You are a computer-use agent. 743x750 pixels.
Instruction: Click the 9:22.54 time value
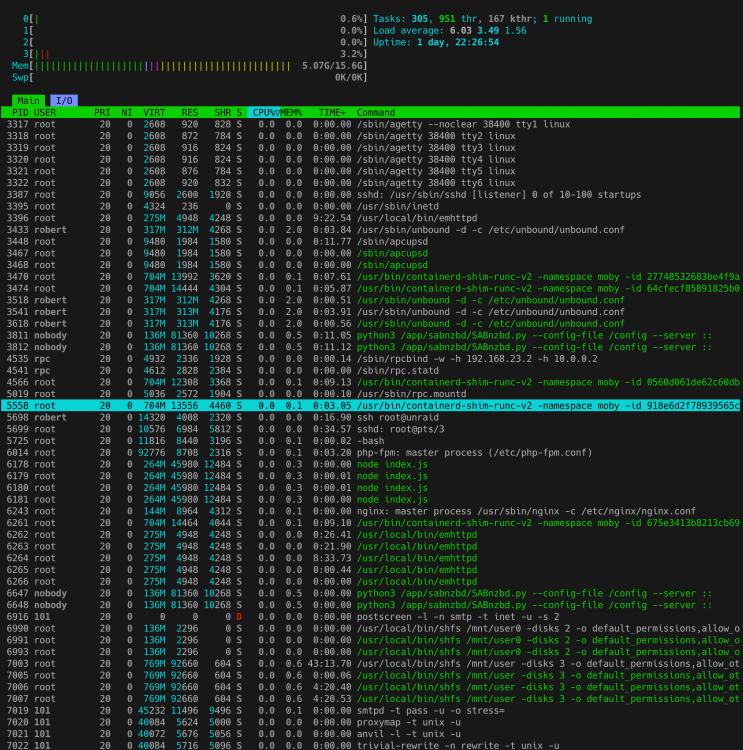point(332,218)
